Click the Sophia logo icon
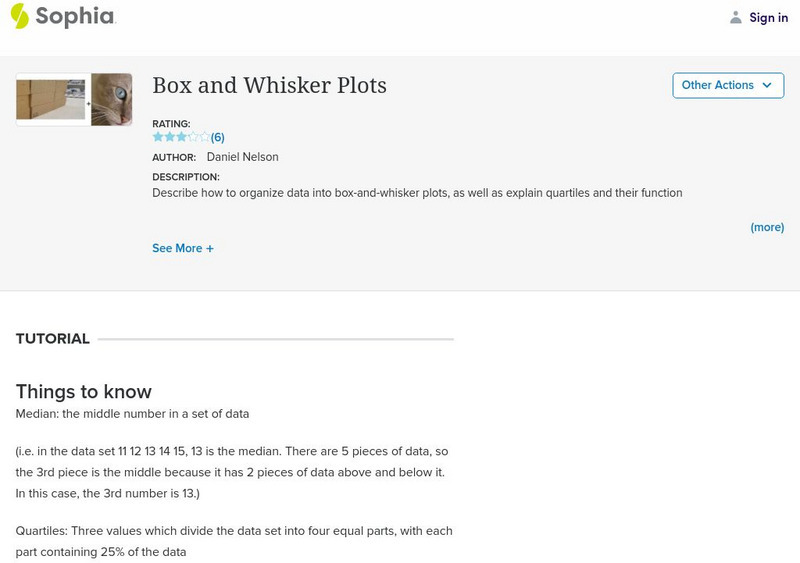Screen dimensions: 800x563 pyautogui.click(x=20, y=16)
